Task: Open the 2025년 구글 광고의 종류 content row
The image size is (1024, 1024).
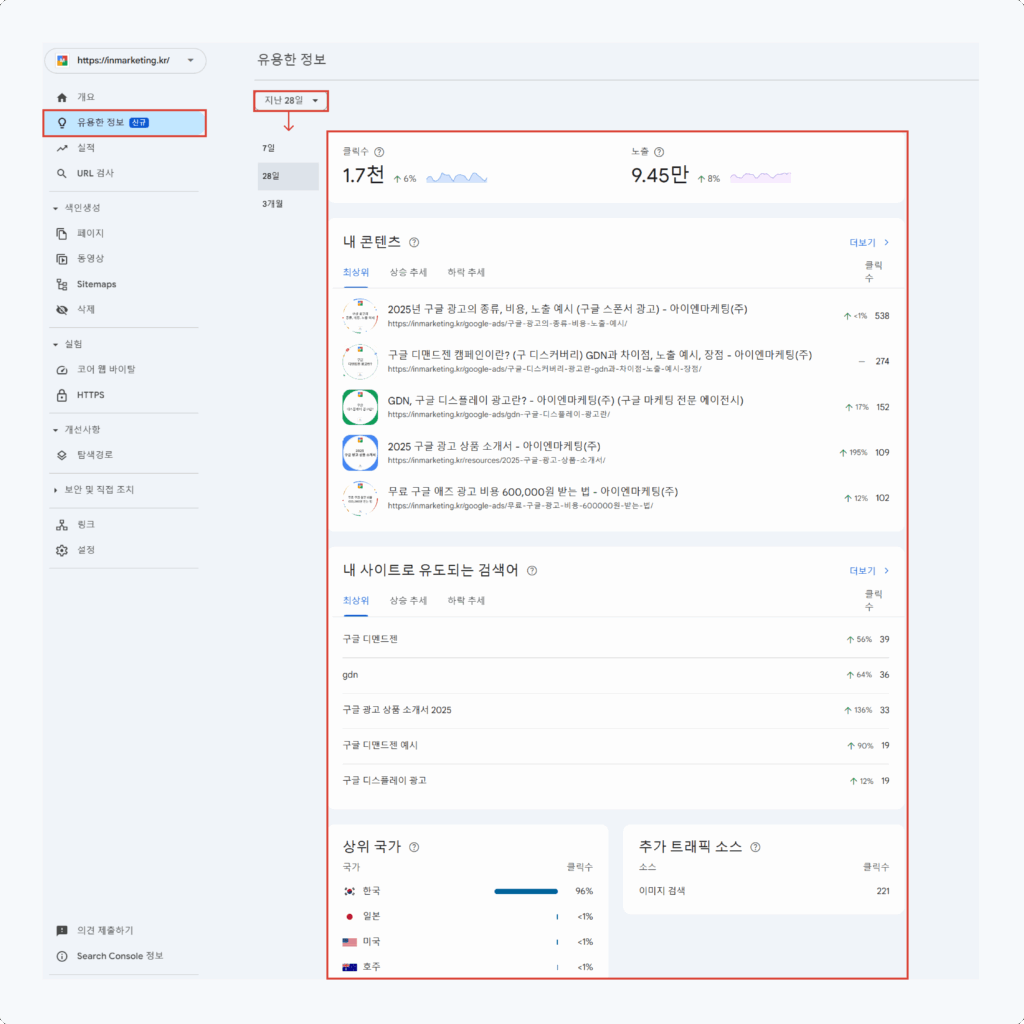Action: point(616,315)
